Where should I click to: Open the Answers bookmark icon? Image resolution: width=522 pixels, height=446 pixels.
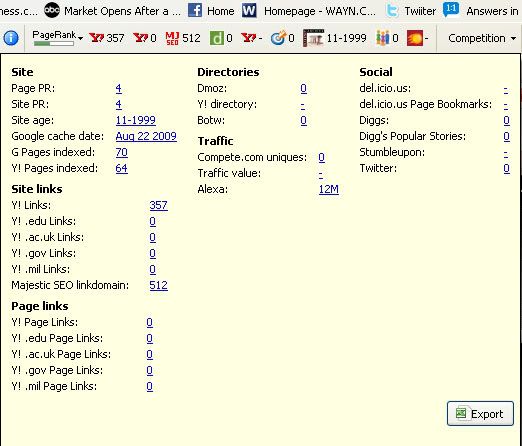[451, 10]
